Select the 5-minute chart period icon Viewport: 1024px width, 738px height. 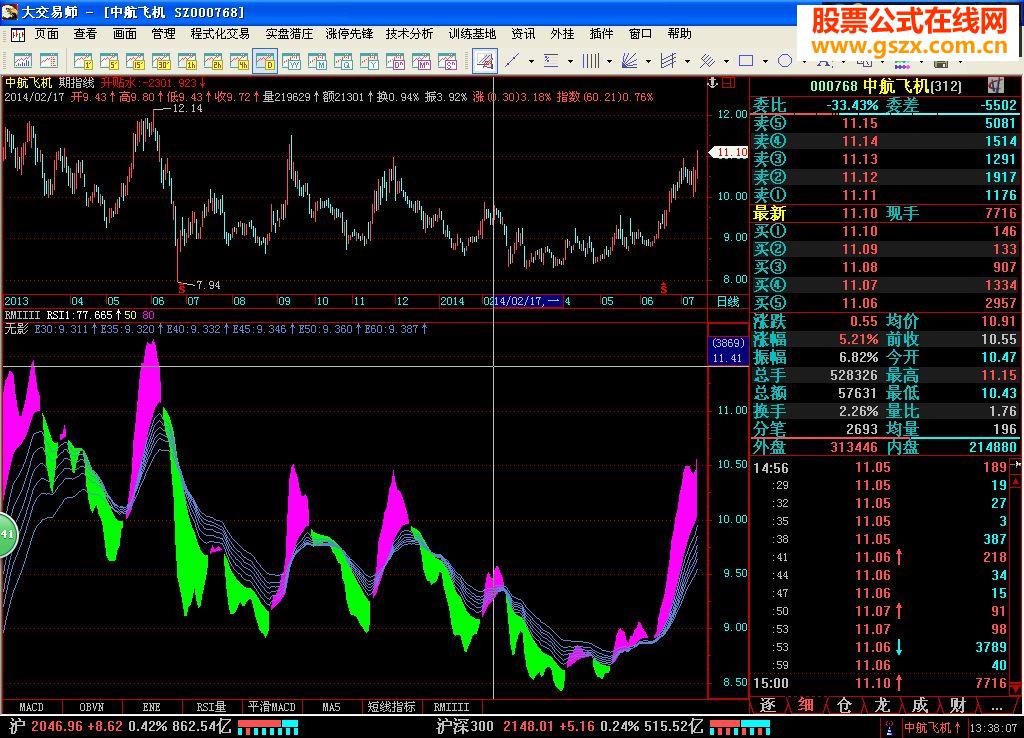click(x=109, y=61)
